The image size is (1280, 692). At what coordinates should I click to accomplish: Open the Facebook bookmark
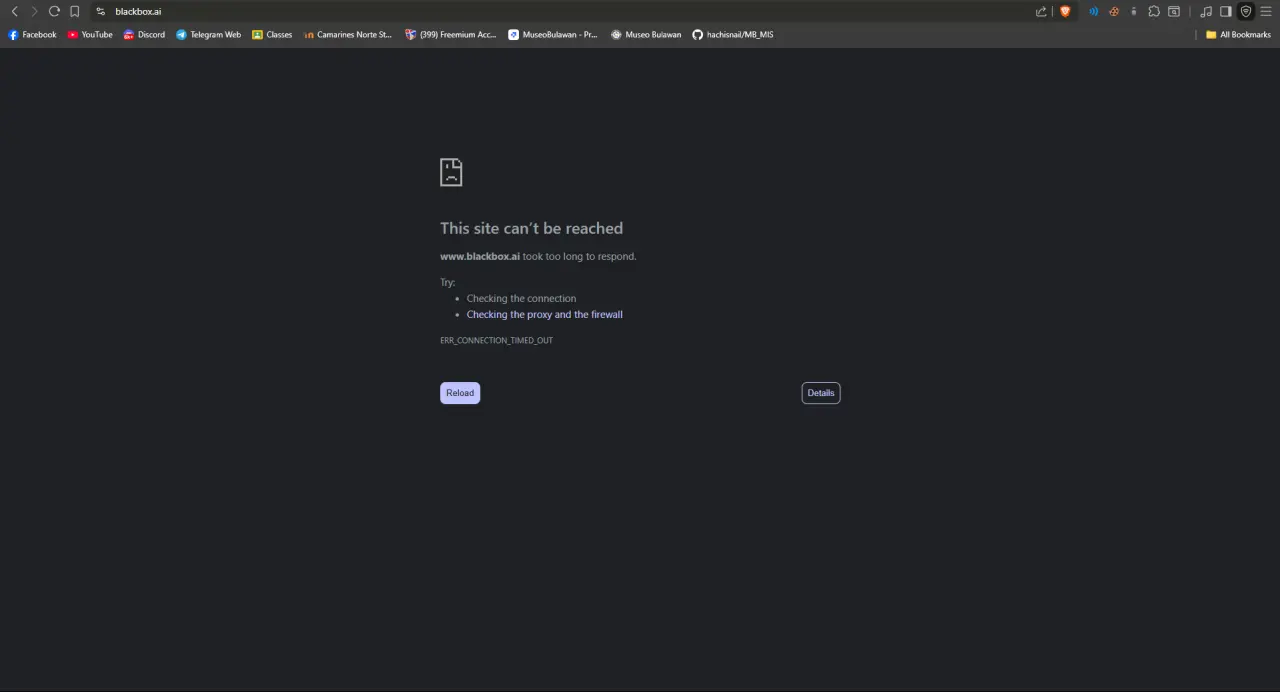click(32, 34)
